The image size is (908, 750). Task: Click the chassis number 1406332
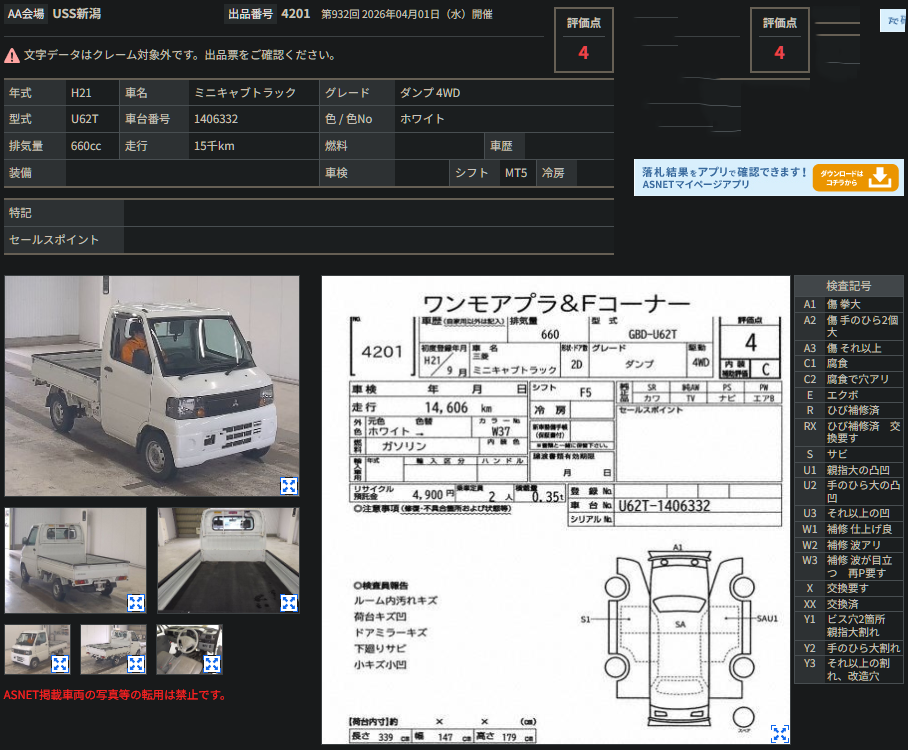[216, 119]
